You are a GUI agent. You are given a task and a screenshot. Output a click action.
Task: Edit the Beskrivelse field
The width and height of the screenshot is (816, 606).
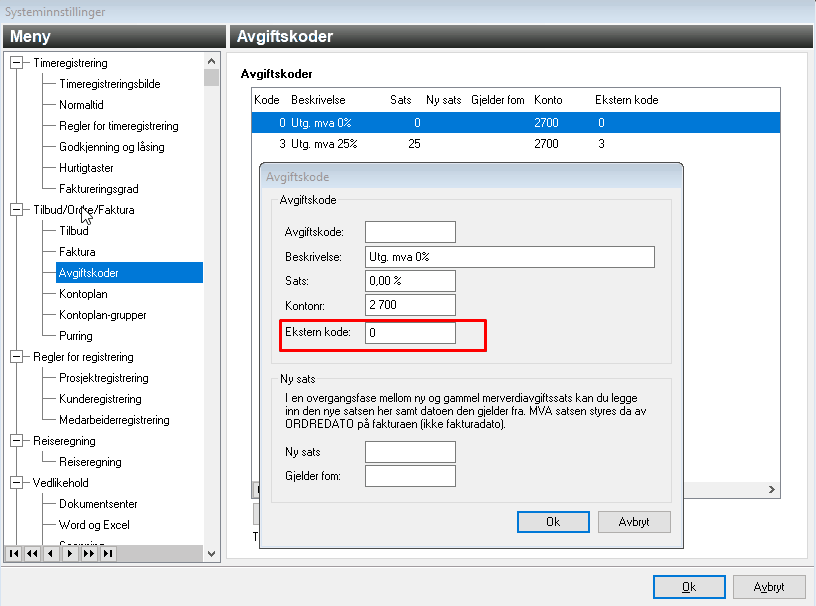(509, 257)
